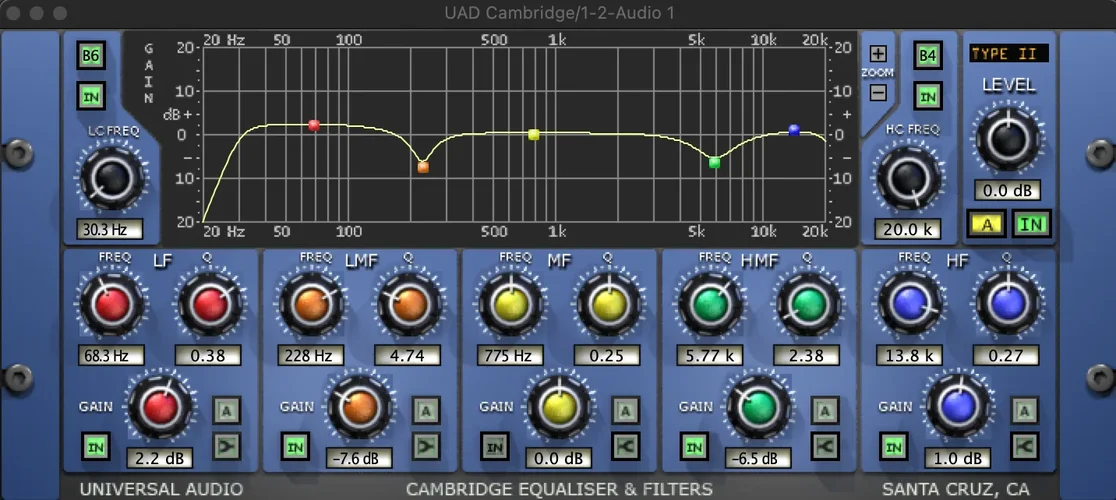The image size is (1116, 500).
Task: Click the 0.38 LF Q value field
Action: [x=209, y=355]
